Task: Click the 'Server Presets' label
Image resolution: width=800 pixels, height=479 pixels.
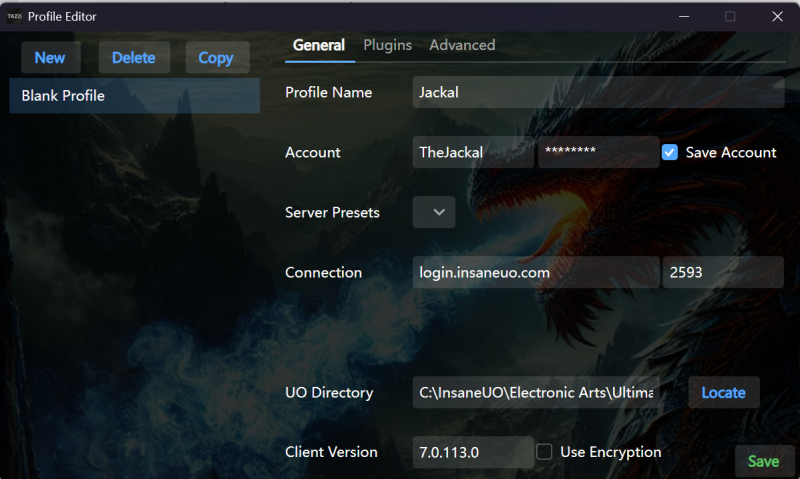Action: pos(332,212)
